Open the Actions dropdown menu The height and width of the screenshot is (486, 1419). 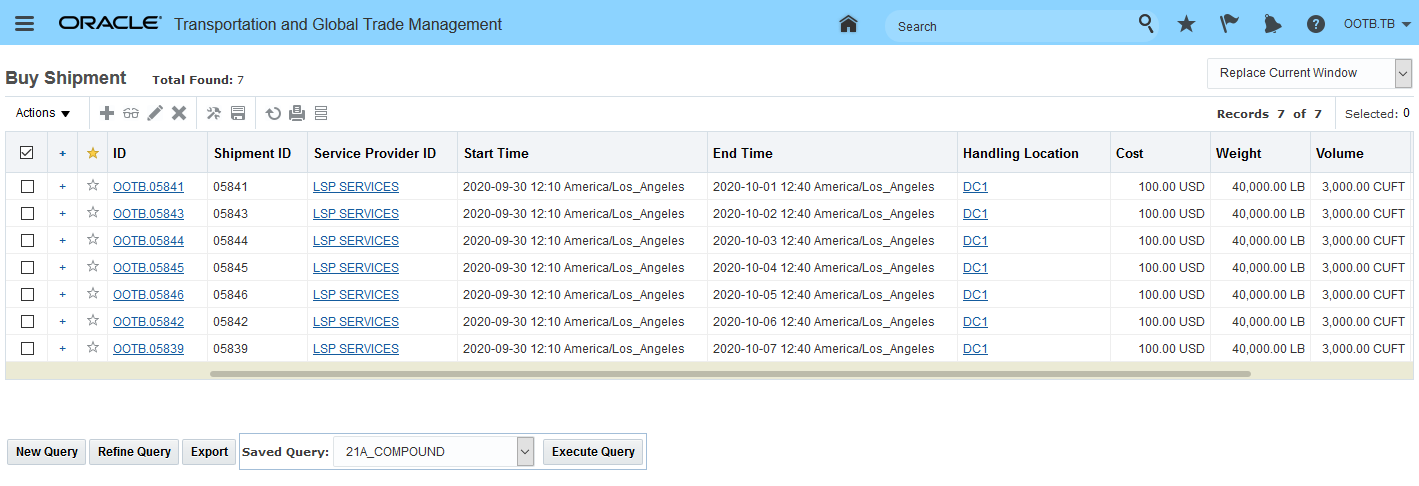click(x=43, y=113)
